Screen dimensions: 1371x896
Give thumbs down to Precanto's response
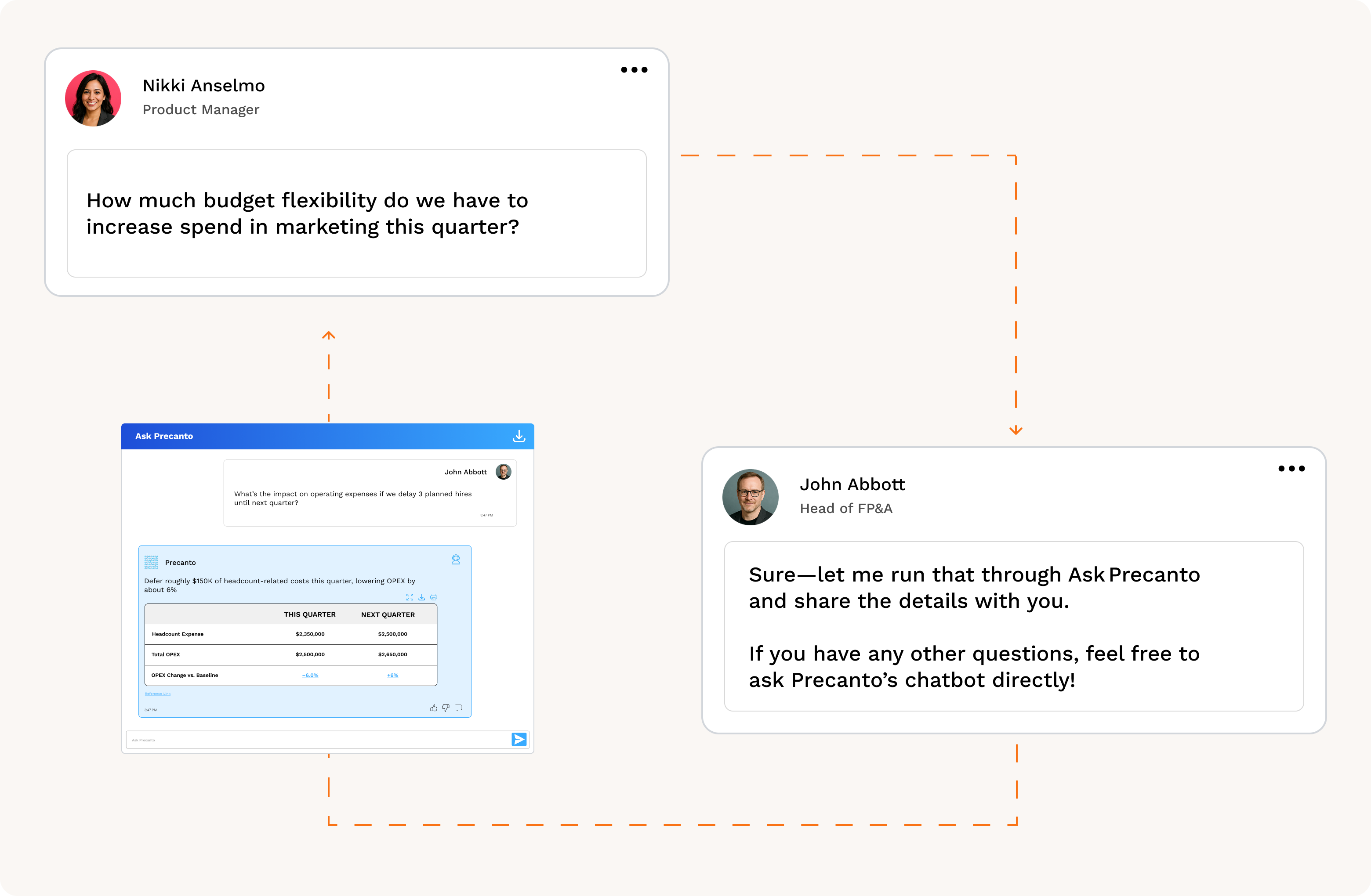point(446,708)
